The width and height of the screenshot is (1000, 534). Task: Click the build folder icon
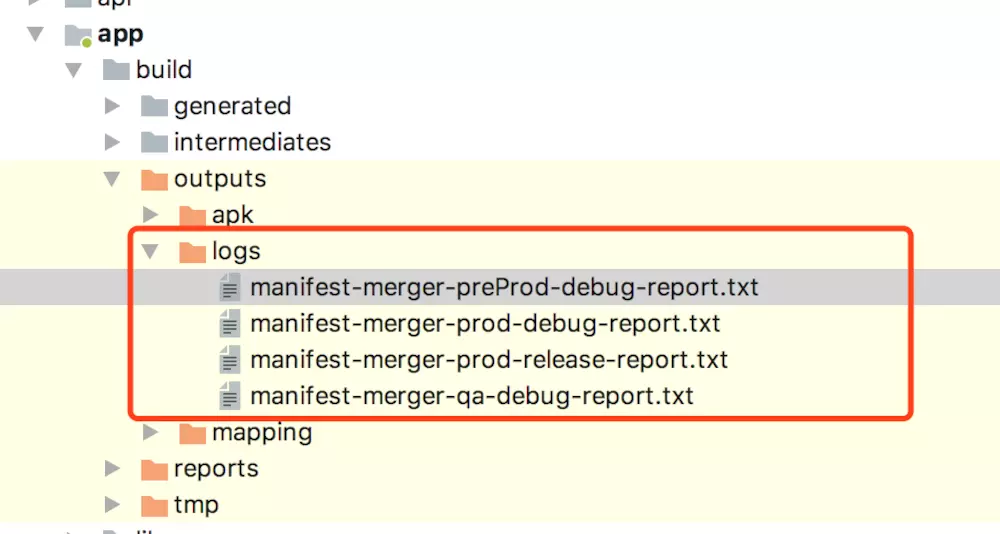(x=116, y=70)
